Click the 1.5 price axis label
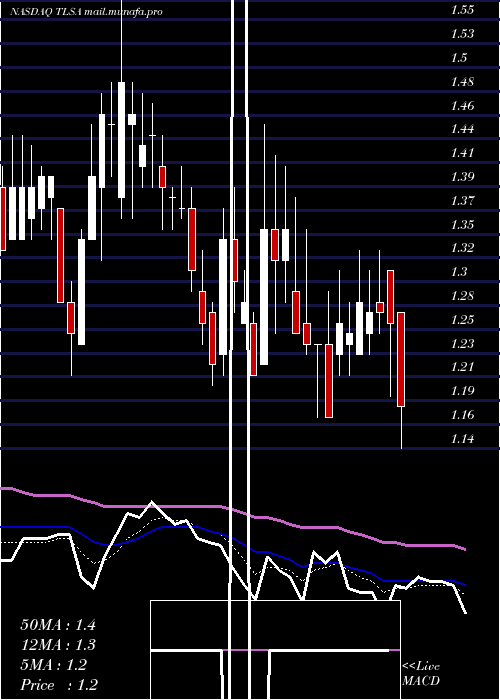Screen dimensions: 500x700 click(x=459, y=58)
